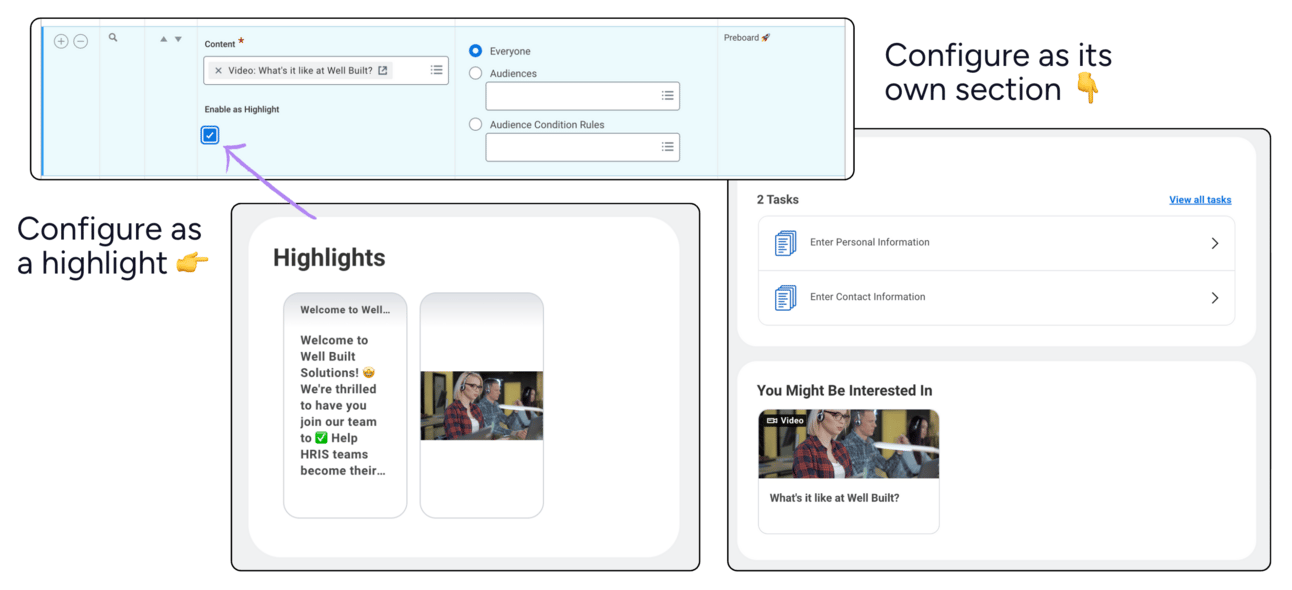Expand the Enter Personal Information chevron
Image resolution: width=1292 pixels, height=590 pixels.
point(1215,243)
